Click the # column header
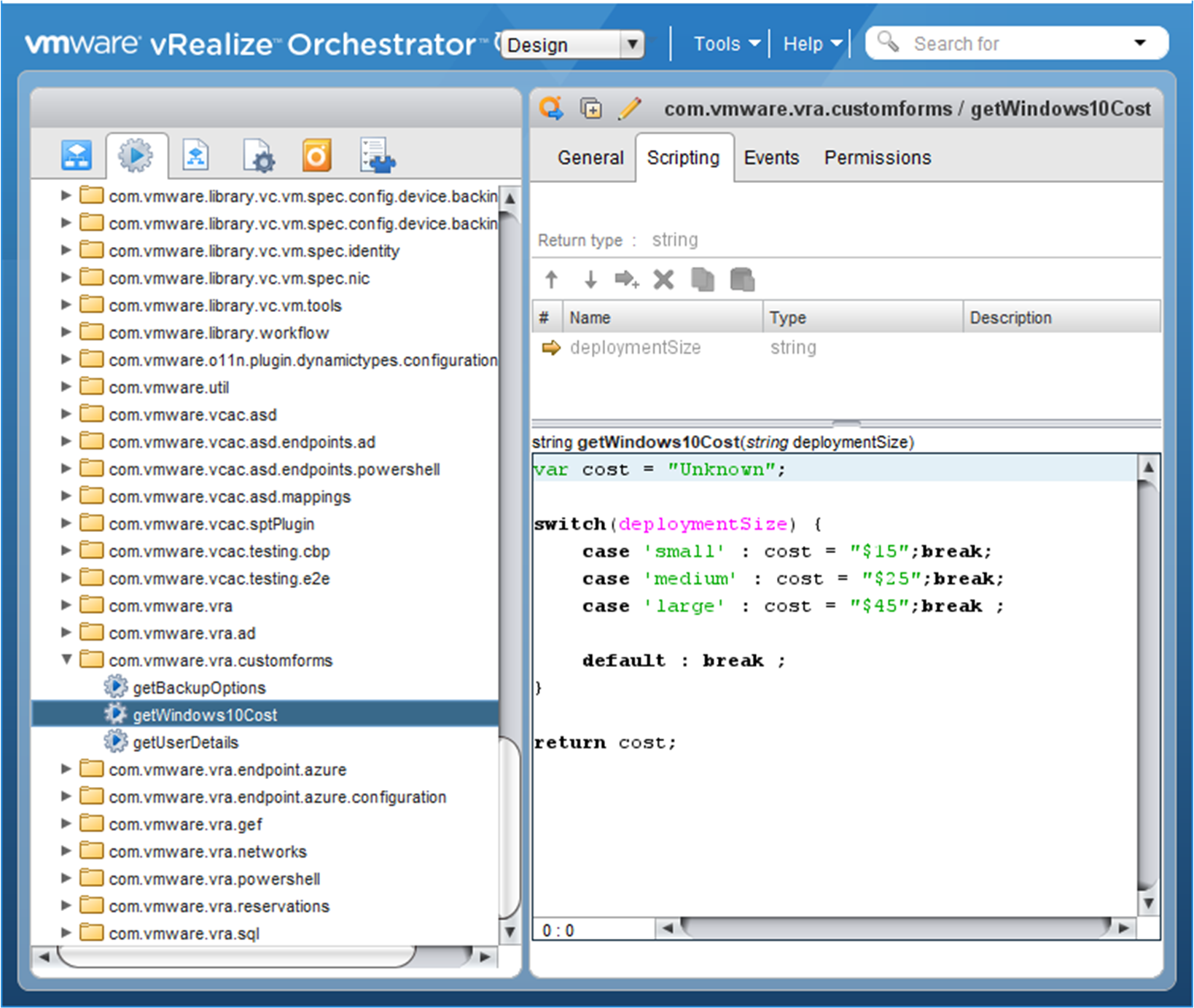The height and width of the screenshot is (1008, 1194). point(546,318)
